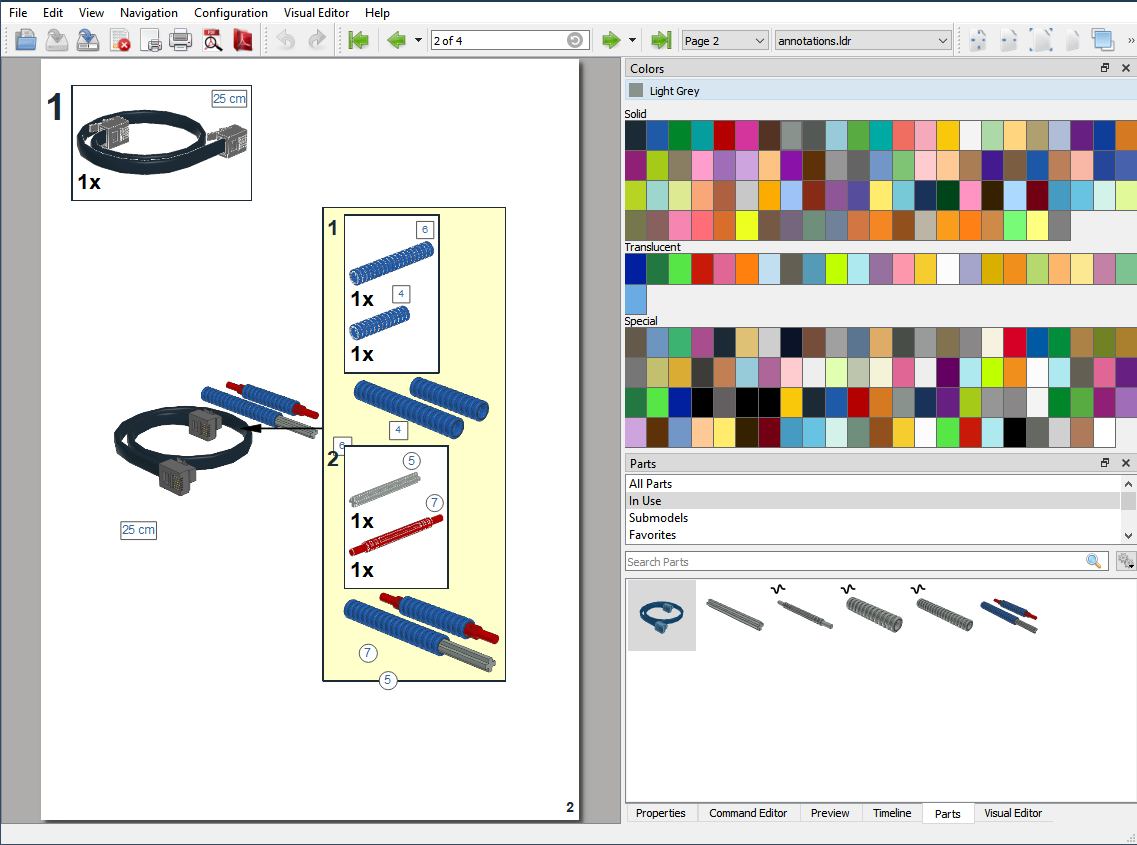
Task: Open the Page 2 dropdown
Action: (x=724, y=41)
